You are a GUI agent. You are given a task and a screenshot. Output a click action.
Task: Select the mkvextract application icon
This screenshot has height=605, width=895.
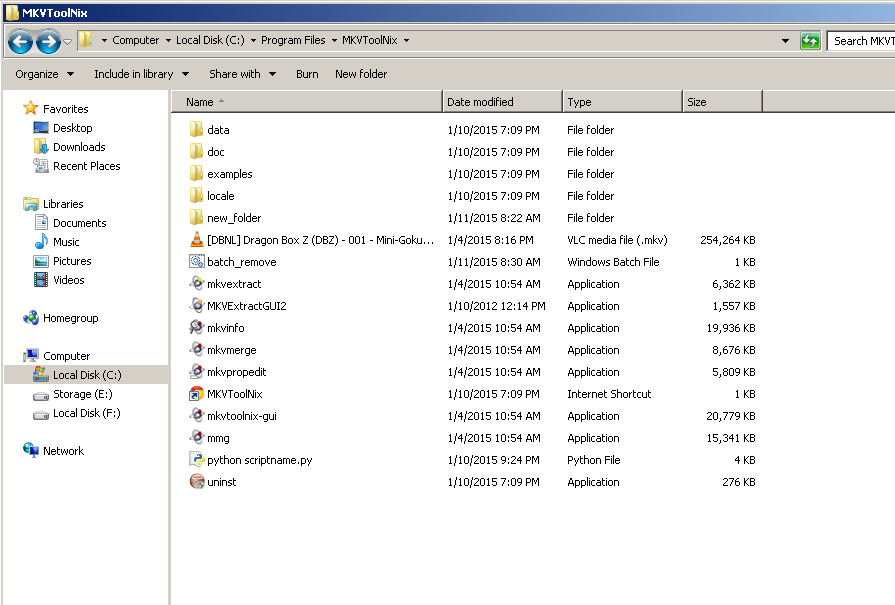tap(196, 284)
